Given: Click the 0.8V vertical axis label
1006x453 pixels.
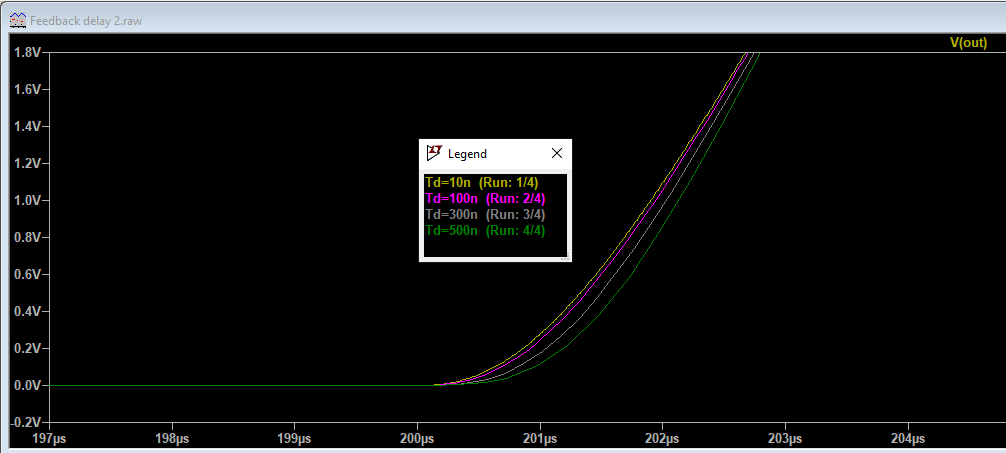Looking at the screenshot, I should coord(28,237).
